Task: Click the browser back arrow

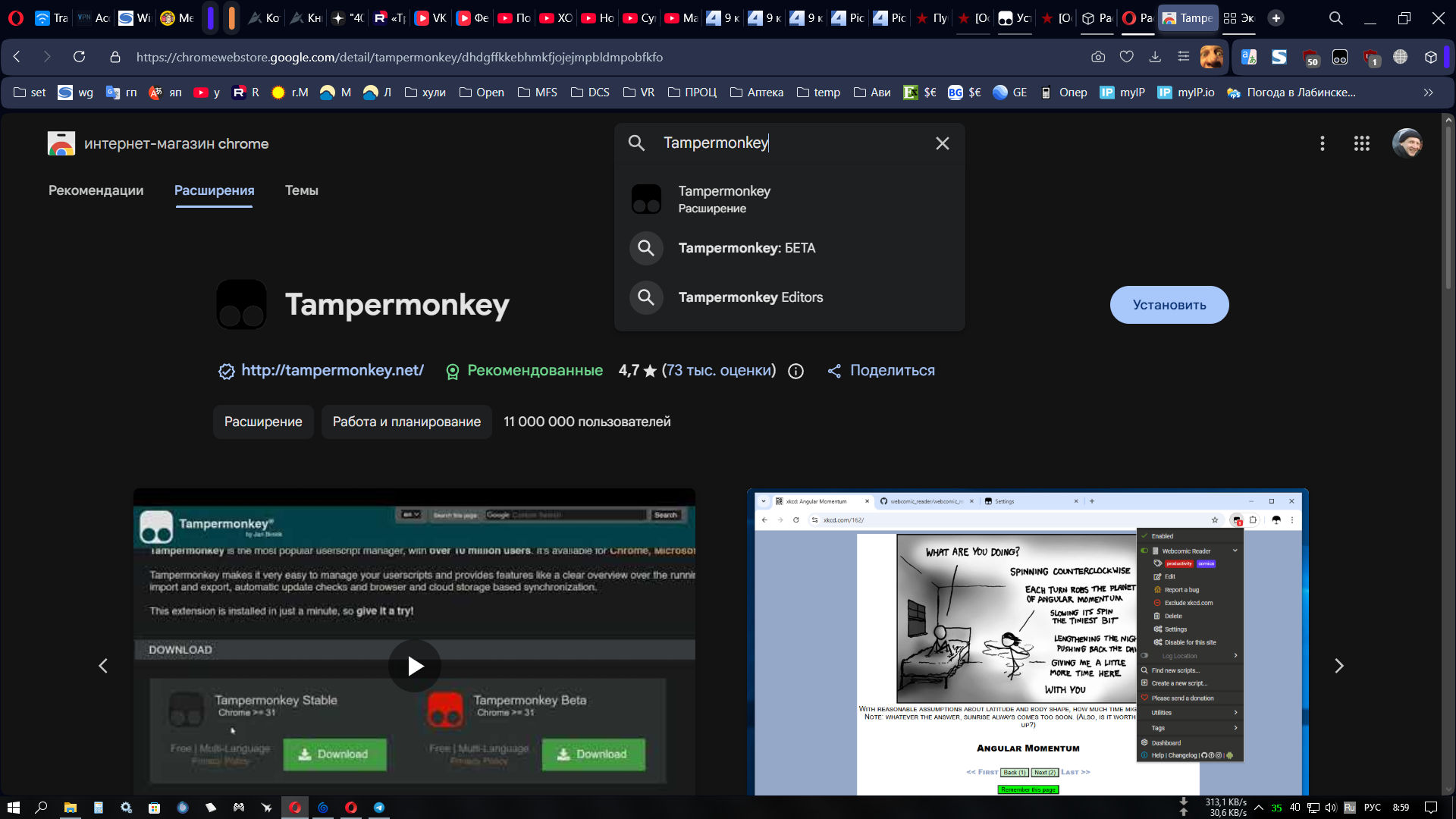Action: click(17, 57)
